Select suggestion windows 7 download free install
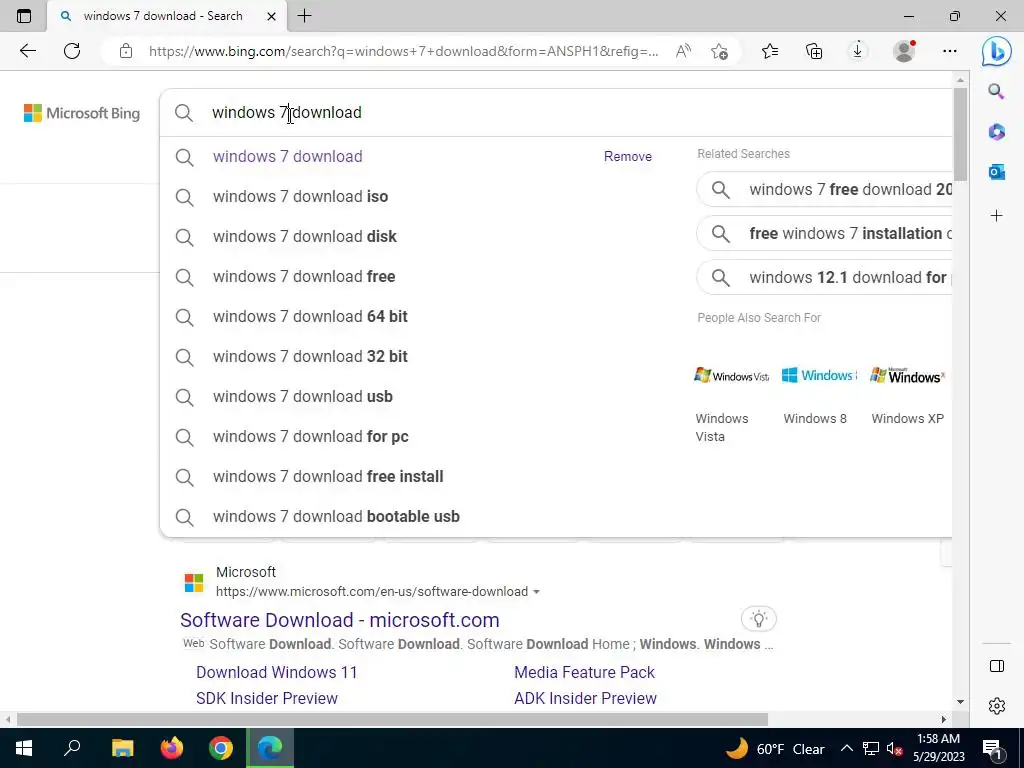Viewport: 1024px width, 768px height. coord(328,477)
